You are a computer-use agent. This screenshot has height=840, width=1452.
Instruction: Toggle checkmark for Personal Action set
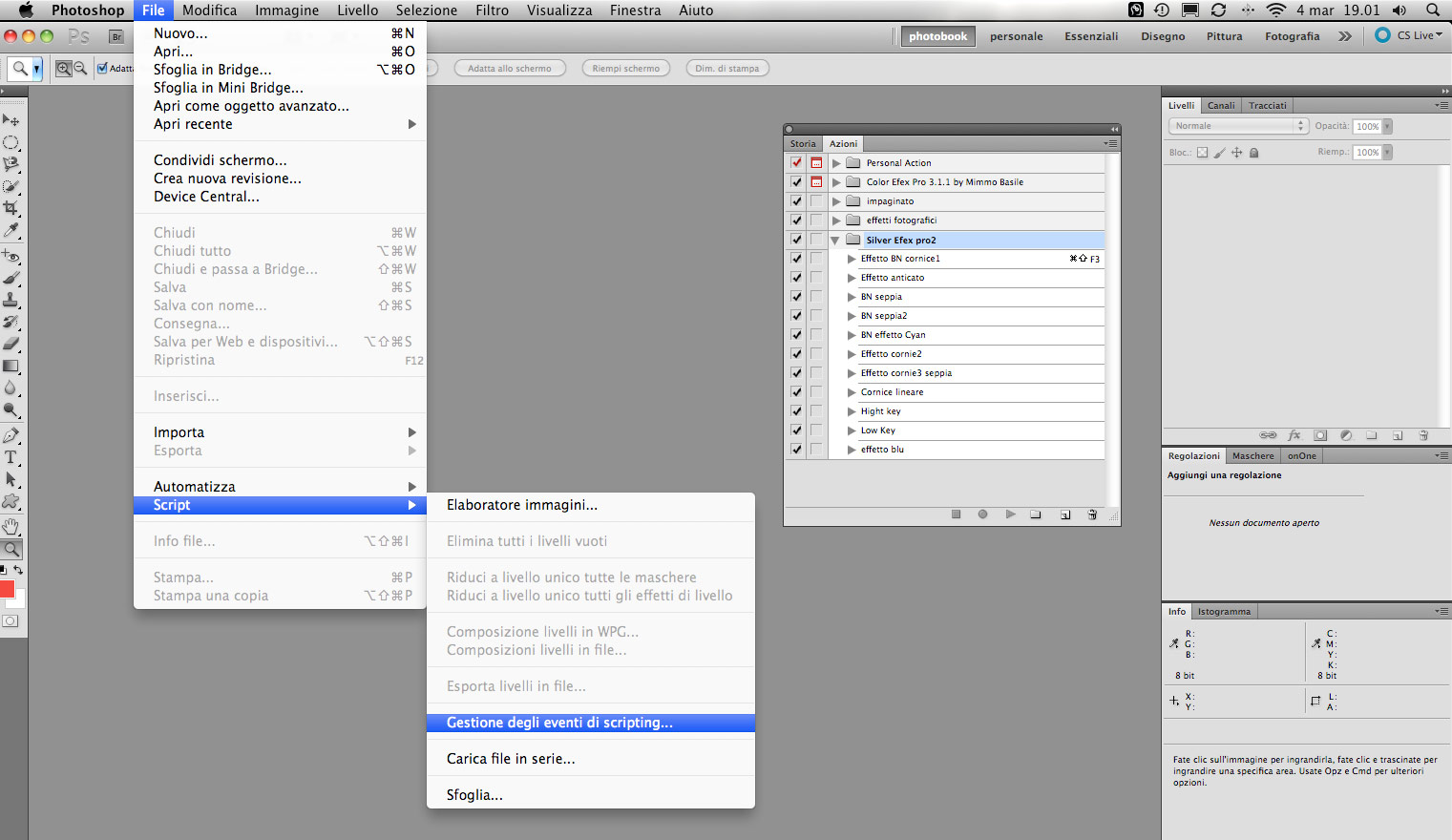(796, 162)
